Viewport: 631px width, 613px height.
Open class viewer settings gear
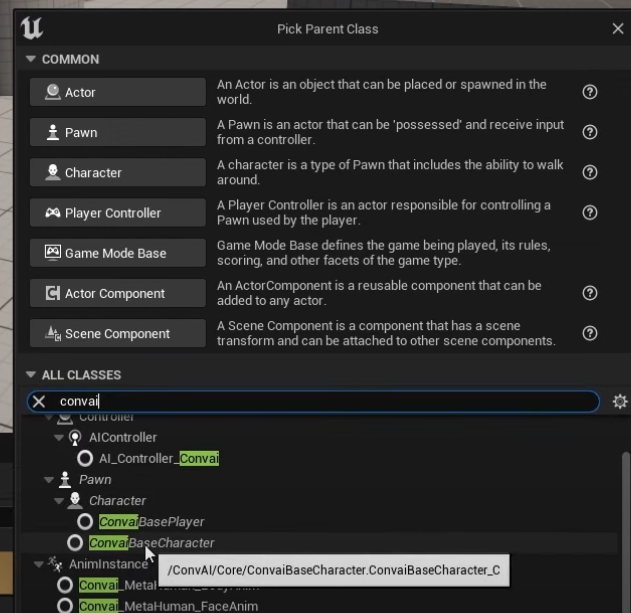[620, 401]
